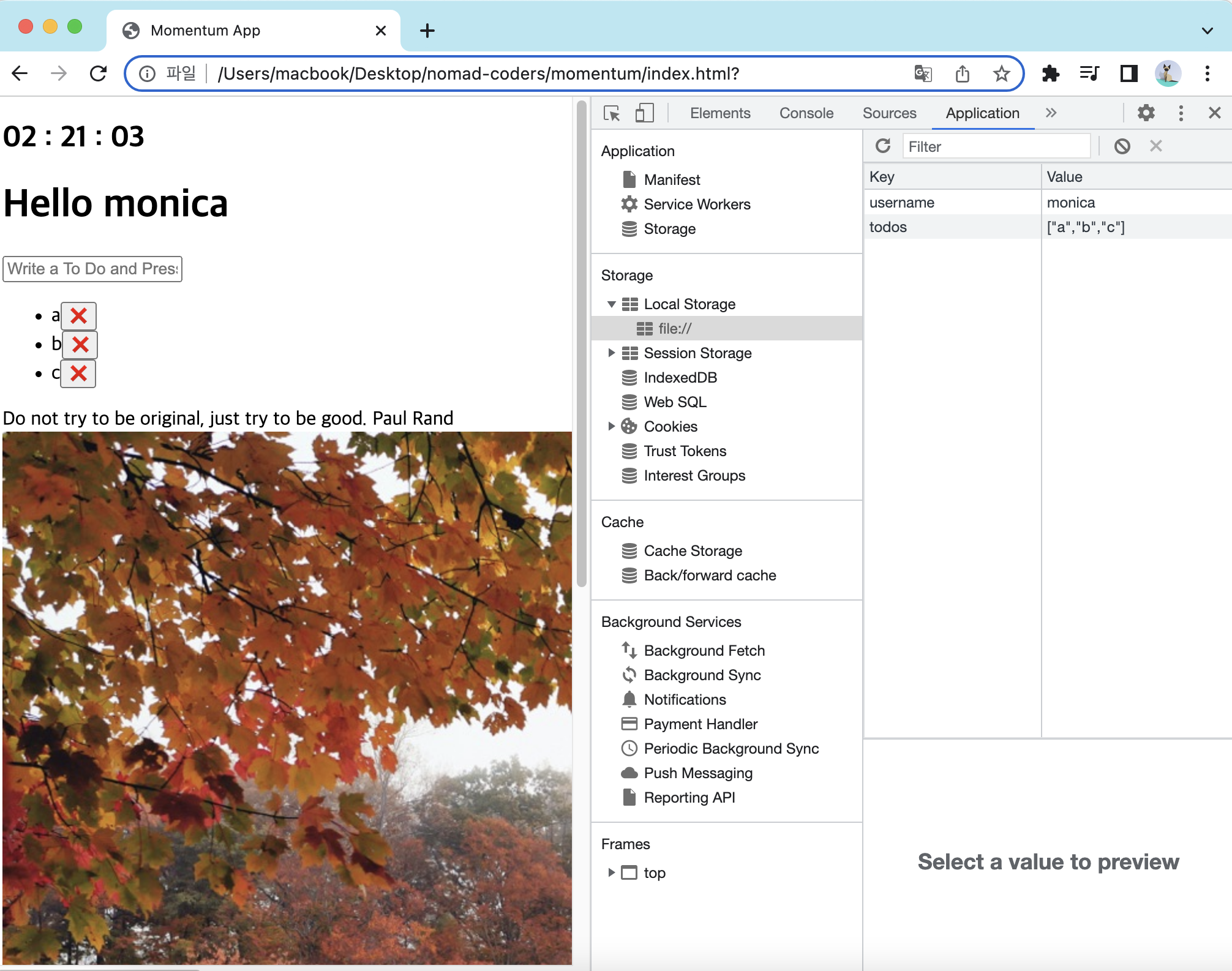Toggle the browser side panel icon
Viewport: 1232px width, 971px height.
[x=1129, y=73]
